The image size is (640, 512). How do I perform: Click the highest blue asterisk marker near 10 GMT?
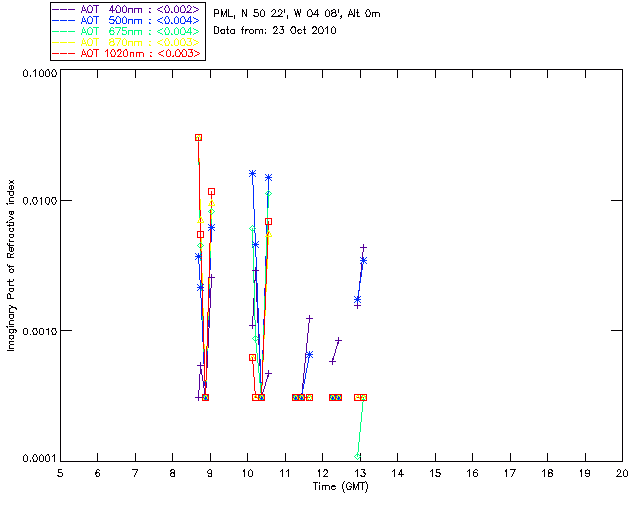[x=253, y=174]
